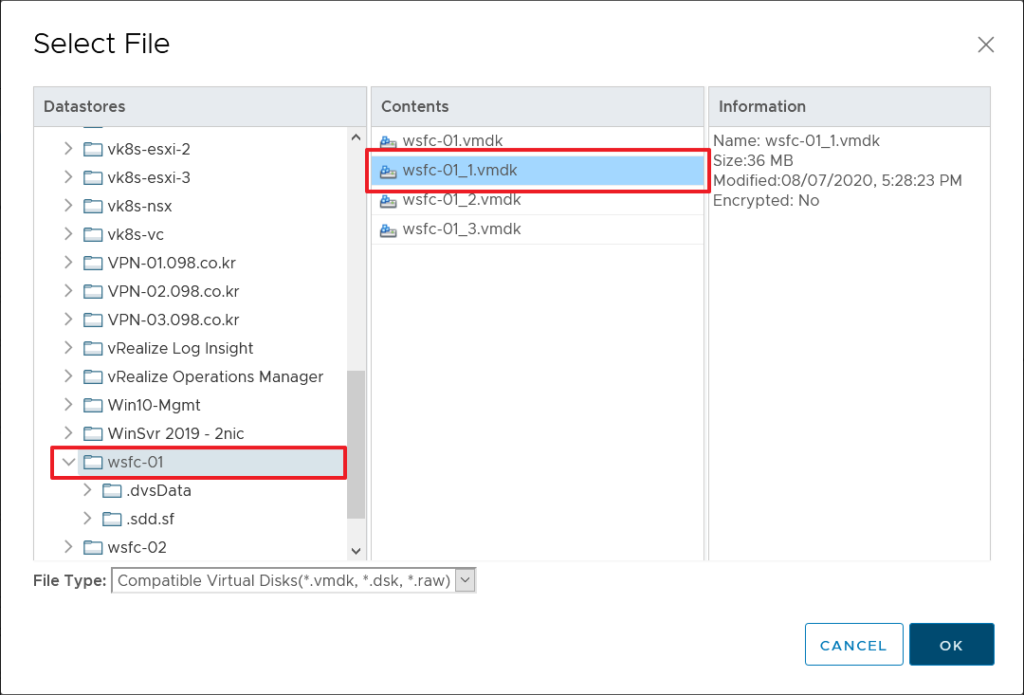1024x695 pixels.
Task: Open the File Type dropdown
Action: tap(466, 581)
